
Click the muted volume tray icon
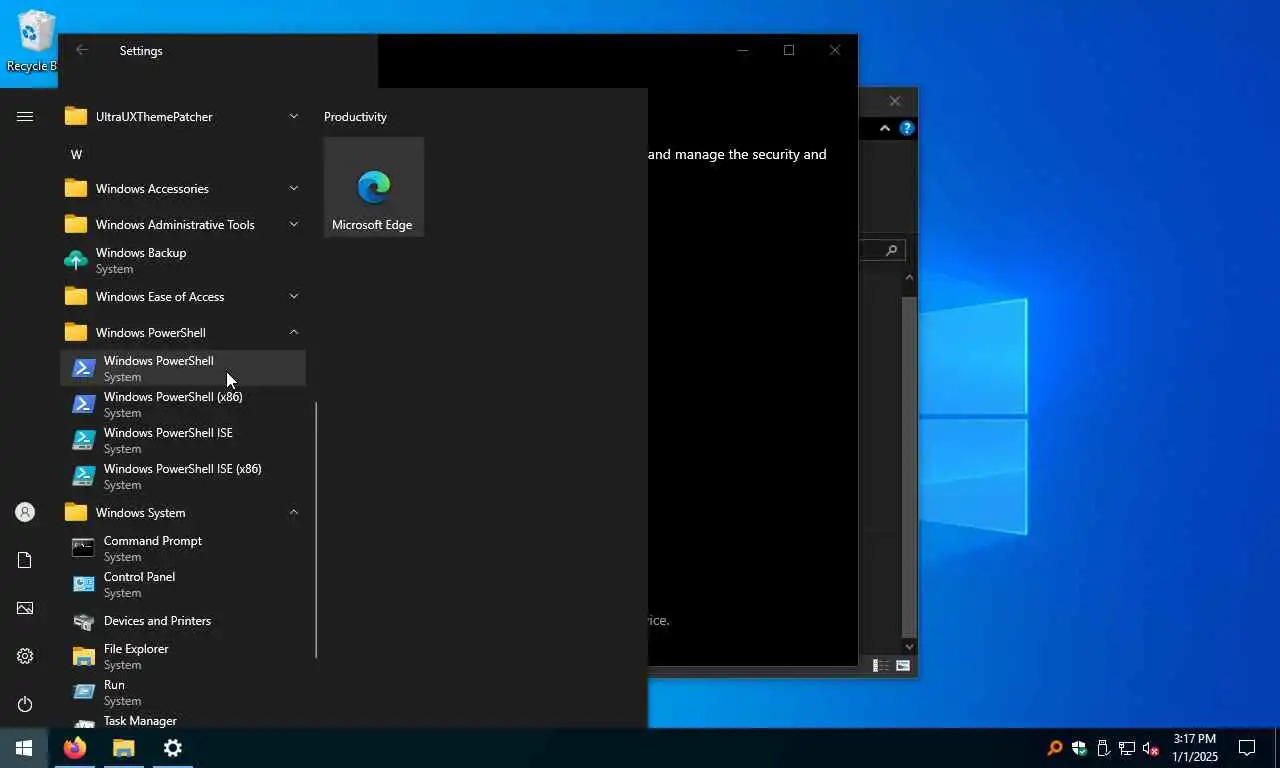(x=1151, y=748)
